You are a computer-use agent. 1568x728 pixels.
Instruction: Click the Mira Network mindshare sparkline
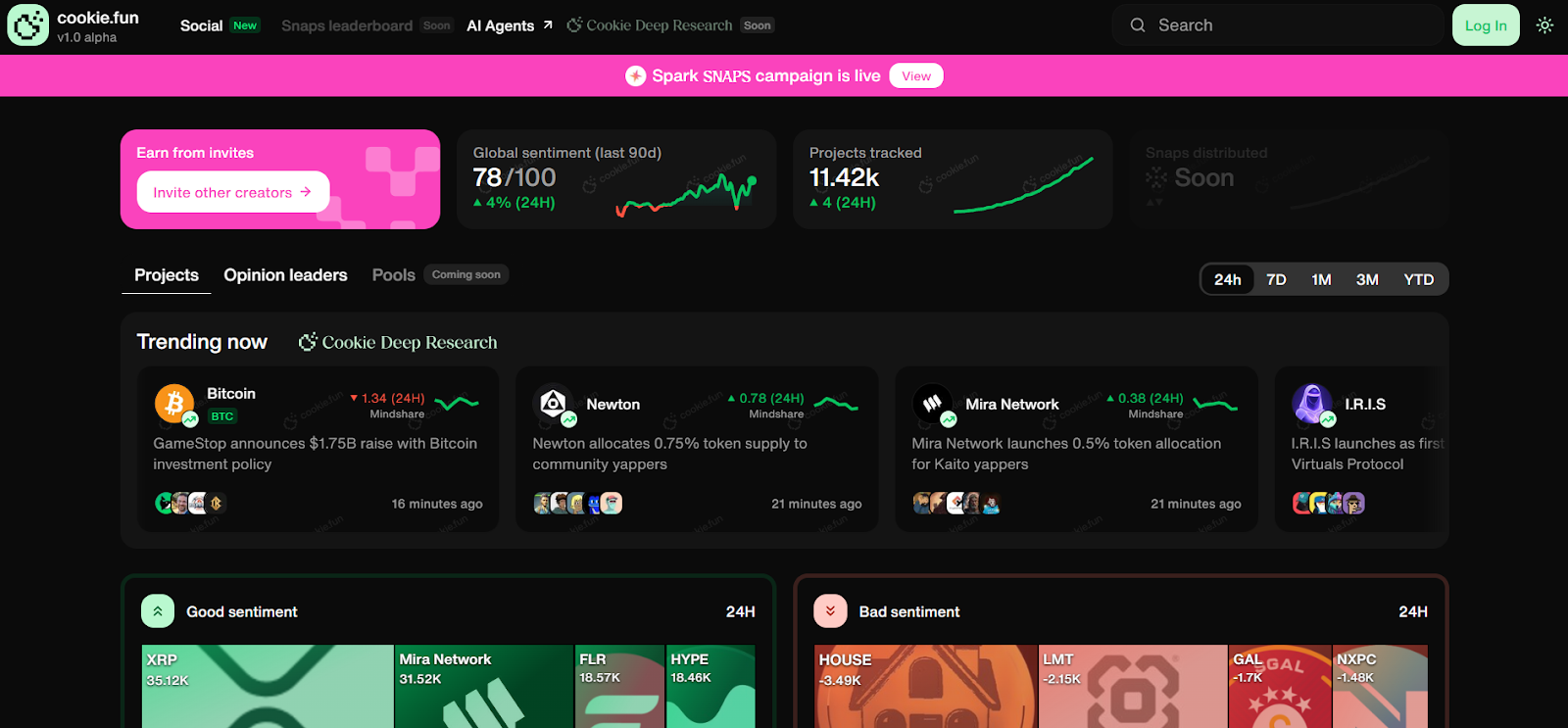click(x=1215, y=403)
